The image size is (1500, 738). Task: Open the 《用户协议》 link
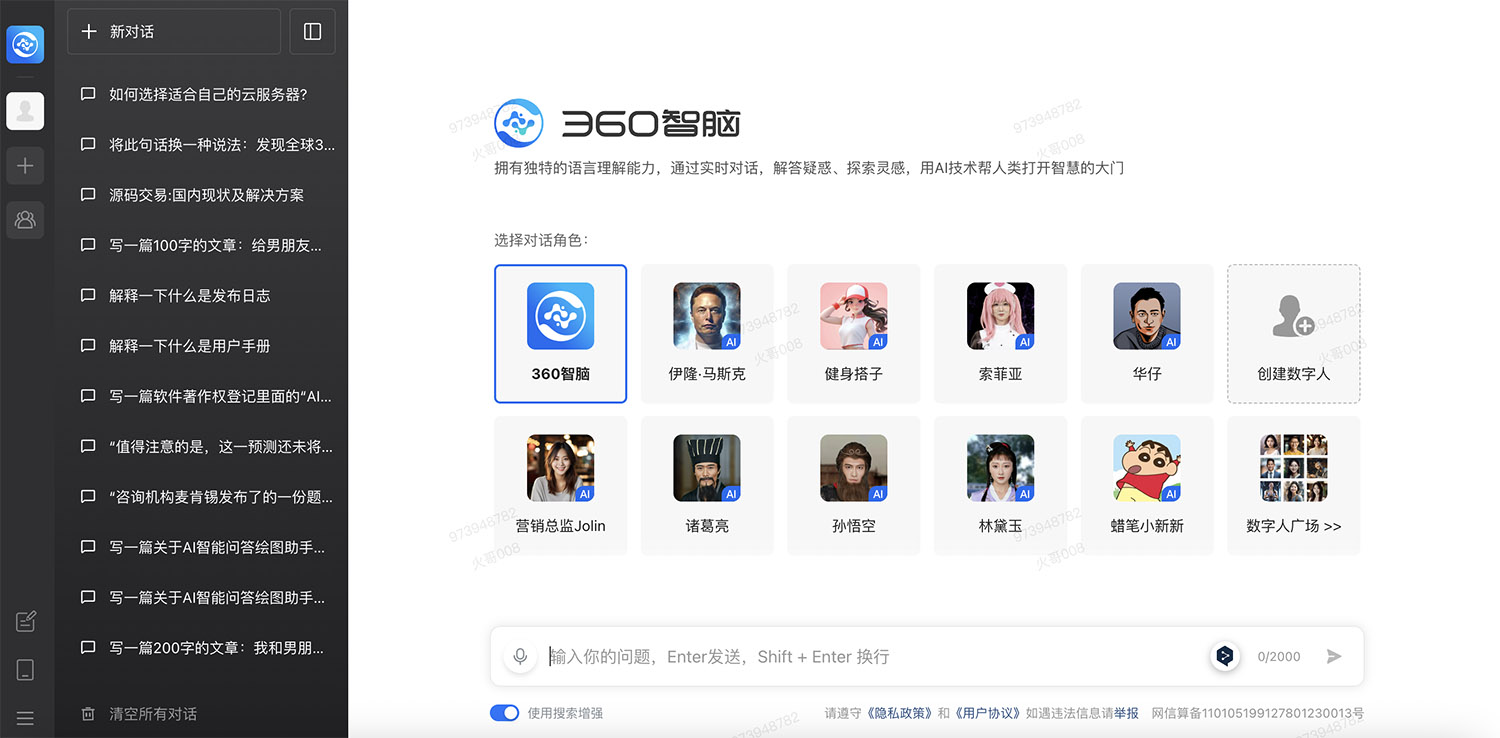(986, 713)
